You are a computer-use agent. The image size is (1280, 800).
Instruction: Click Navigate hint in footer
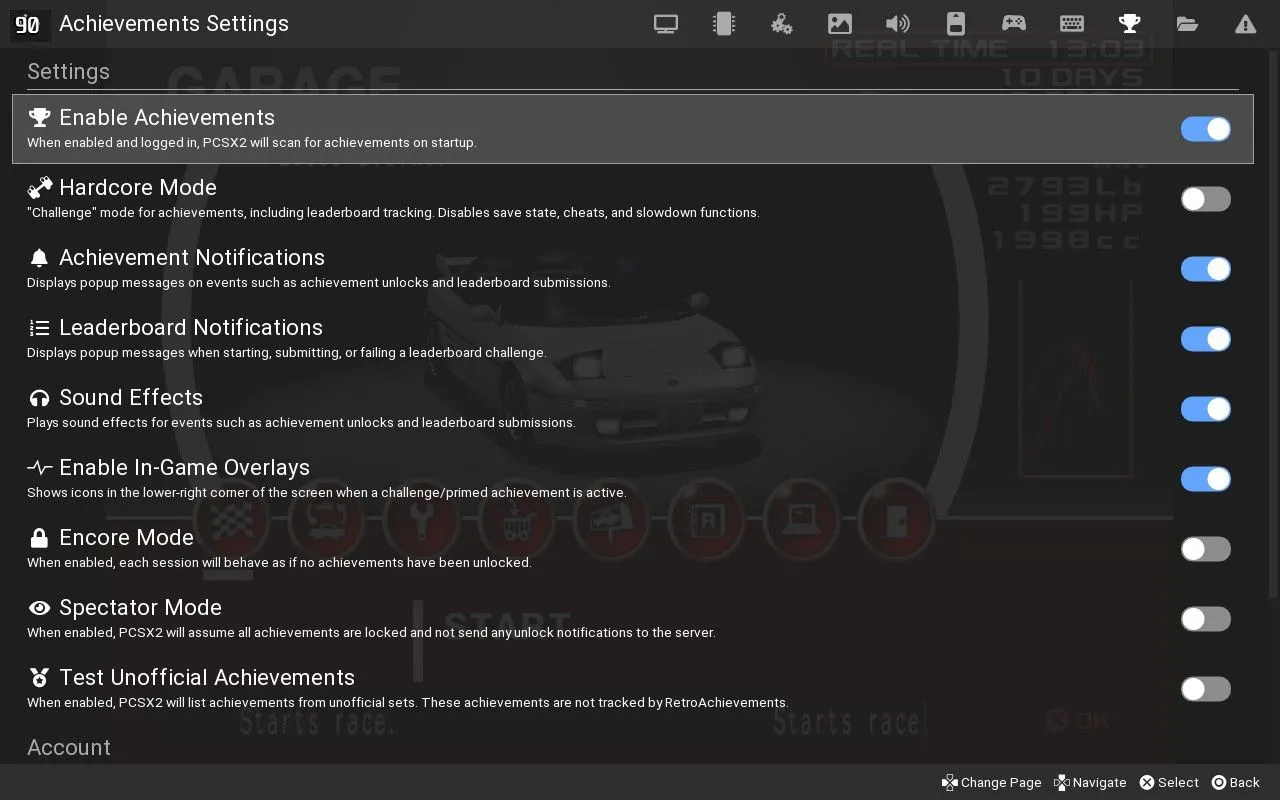[1090, 783]
